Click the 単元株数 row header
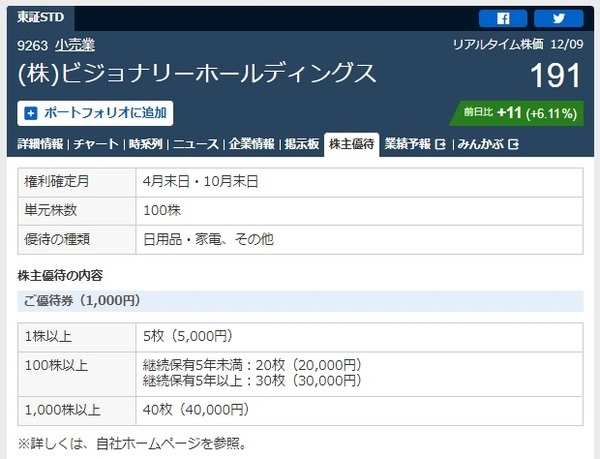Screen dimensions: 600x459 pos(77,211)
